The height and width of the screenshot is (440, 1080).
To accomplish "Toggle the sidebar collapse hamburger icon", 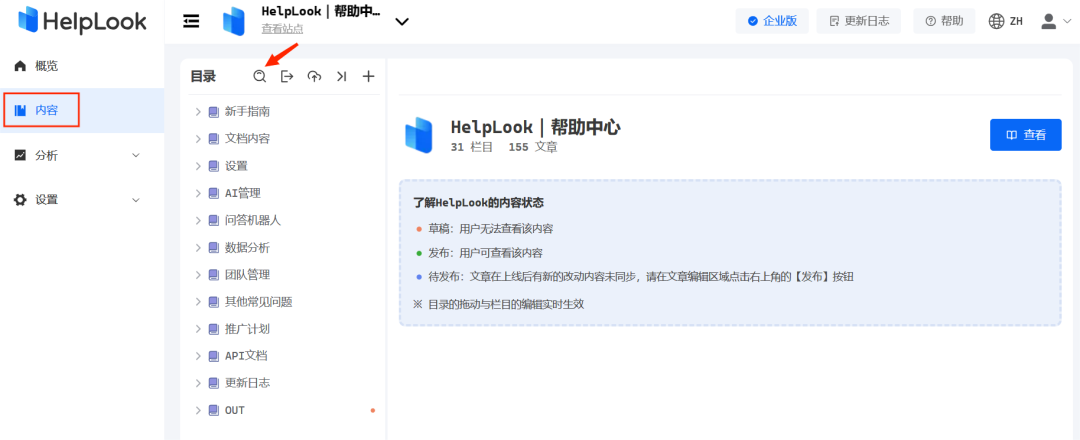I will pyautogui.click(x=191, y=21).
